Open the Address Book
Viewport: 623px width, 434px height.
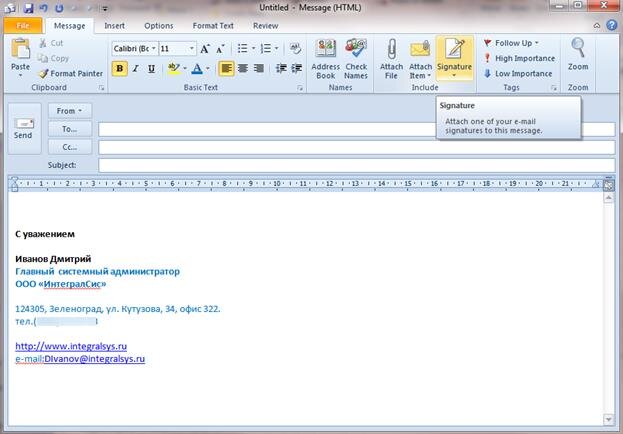tap(325, 59)
